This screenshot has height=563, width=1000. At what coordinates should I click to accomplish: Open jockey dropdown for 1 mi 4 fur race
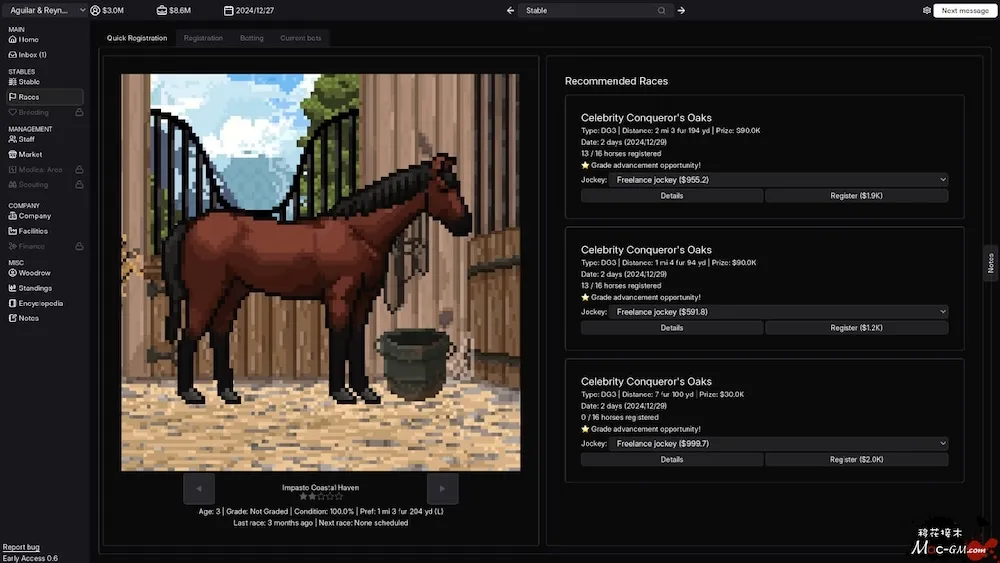pyautogui.click(x=778, y=312)
